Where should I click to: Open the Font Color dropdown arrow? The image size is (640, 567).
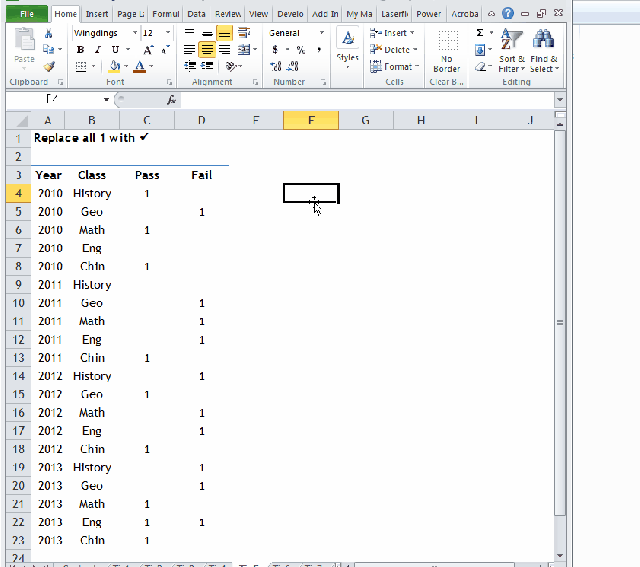click(x=151, y=66)
